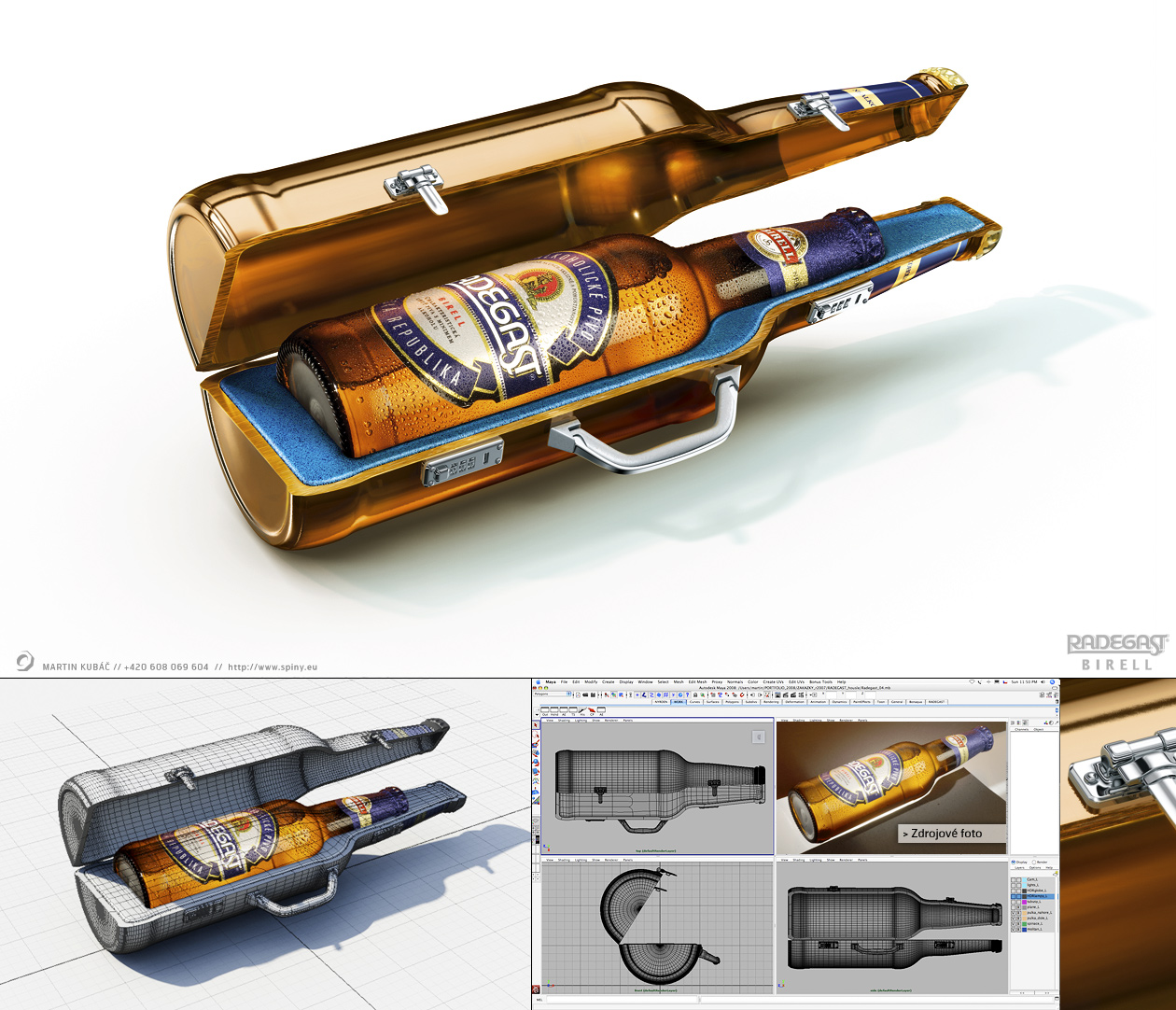
Task: Click the color swatch of molitan_L layer
Action: point(1025,930)
